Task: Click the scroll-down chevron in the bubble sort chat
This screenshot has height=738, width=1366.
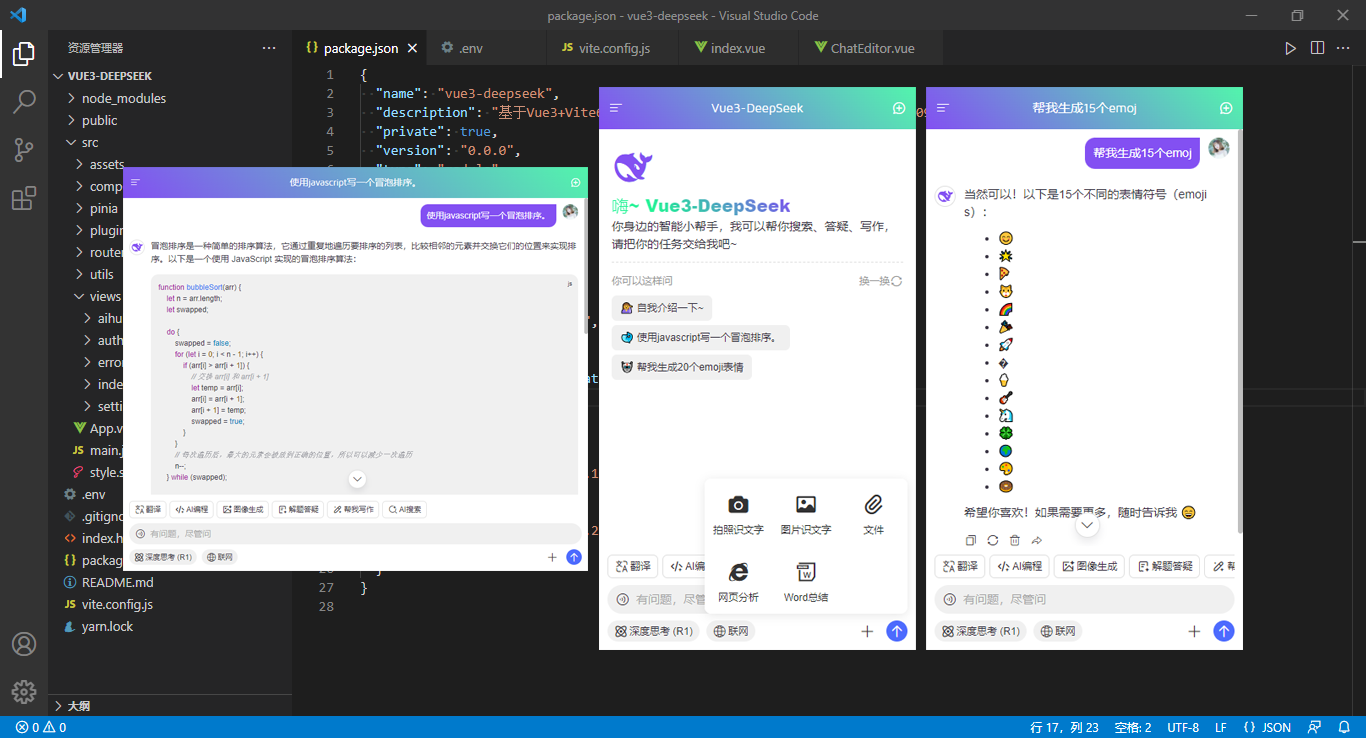Action: coord(357,479)
